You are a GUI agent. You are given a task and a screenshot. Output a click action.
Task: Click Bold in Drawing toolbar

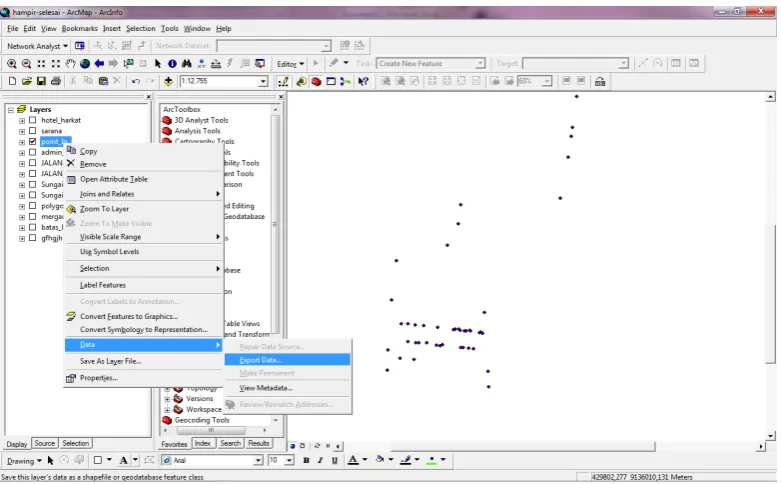click(306, 460)
